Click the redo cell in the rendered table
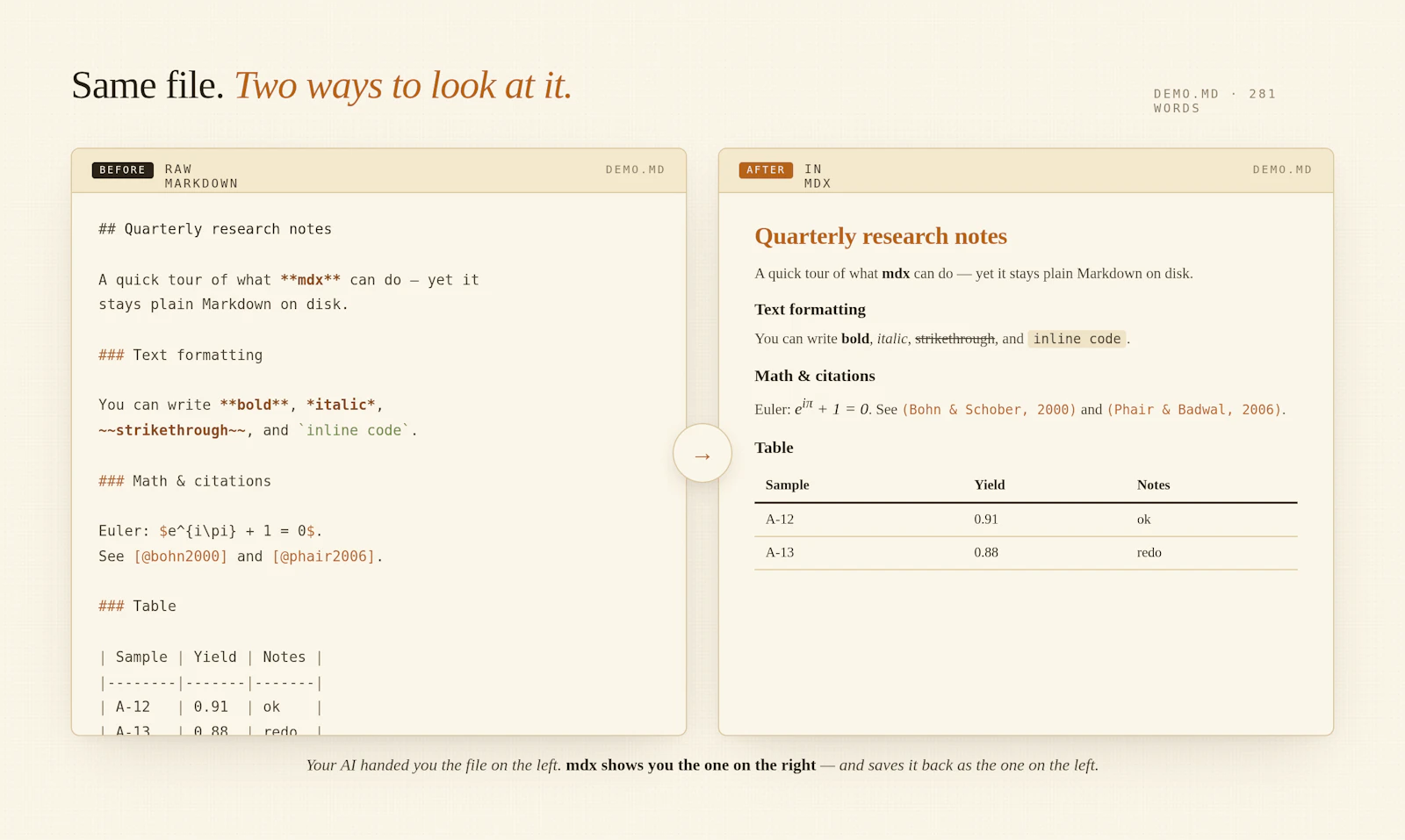 [x=1149, y=553]
